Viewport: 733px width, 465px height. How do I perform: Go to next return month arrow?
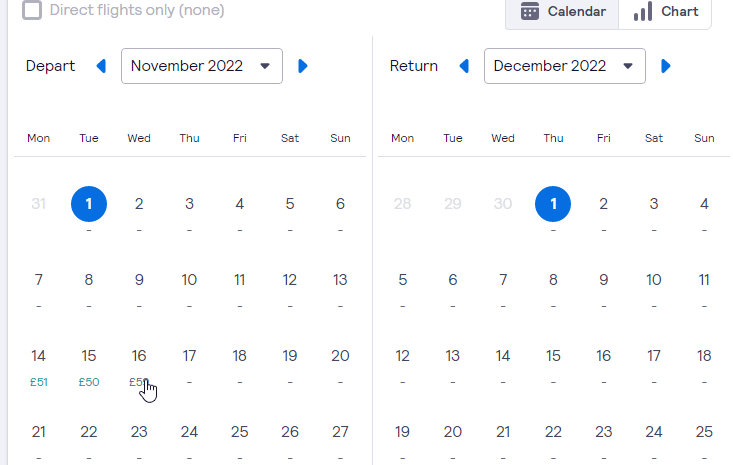pyautogui.click(x=666, y=66)
